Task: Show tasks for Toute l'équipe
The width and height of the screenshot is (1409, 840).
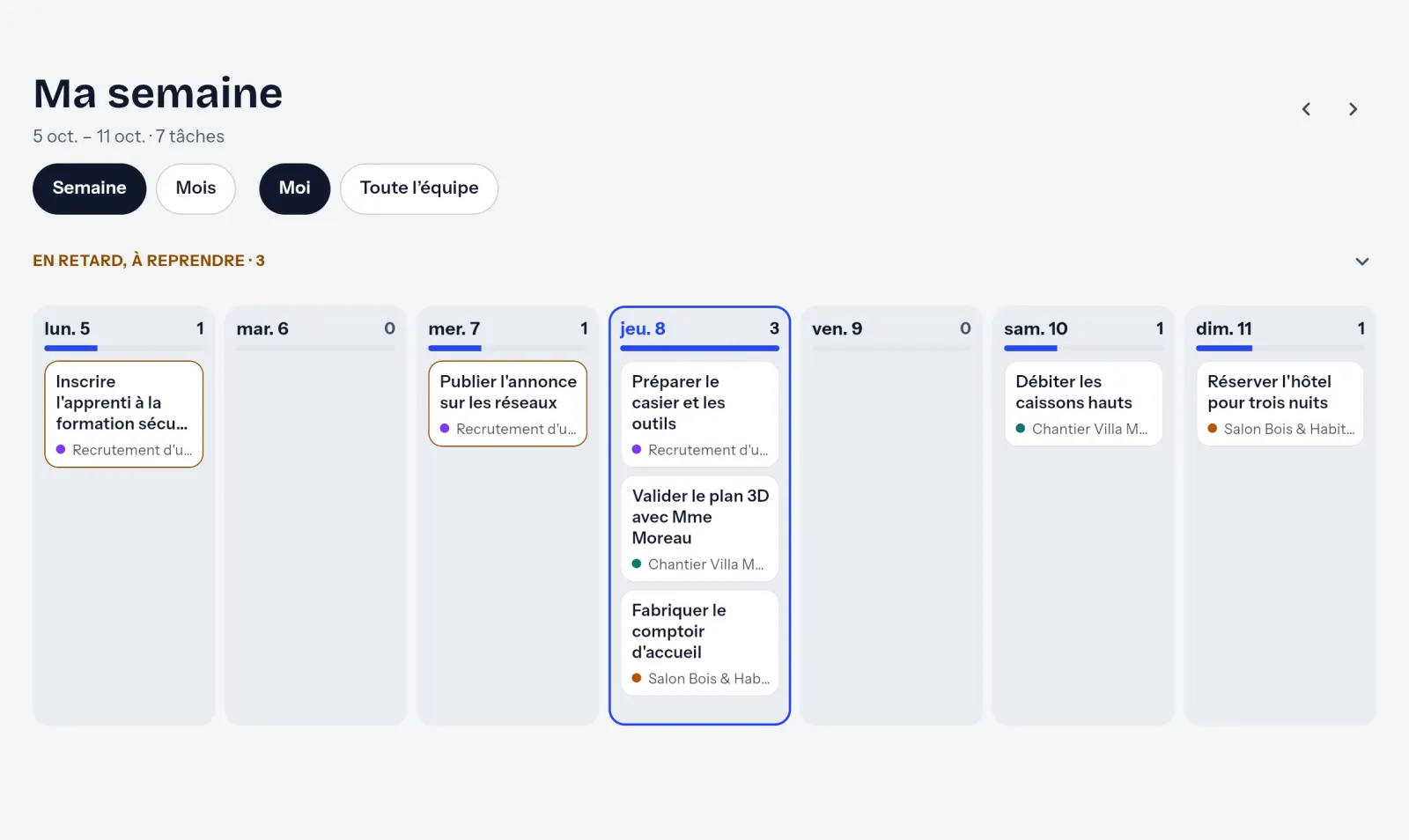Action: [x=419, y=188]
